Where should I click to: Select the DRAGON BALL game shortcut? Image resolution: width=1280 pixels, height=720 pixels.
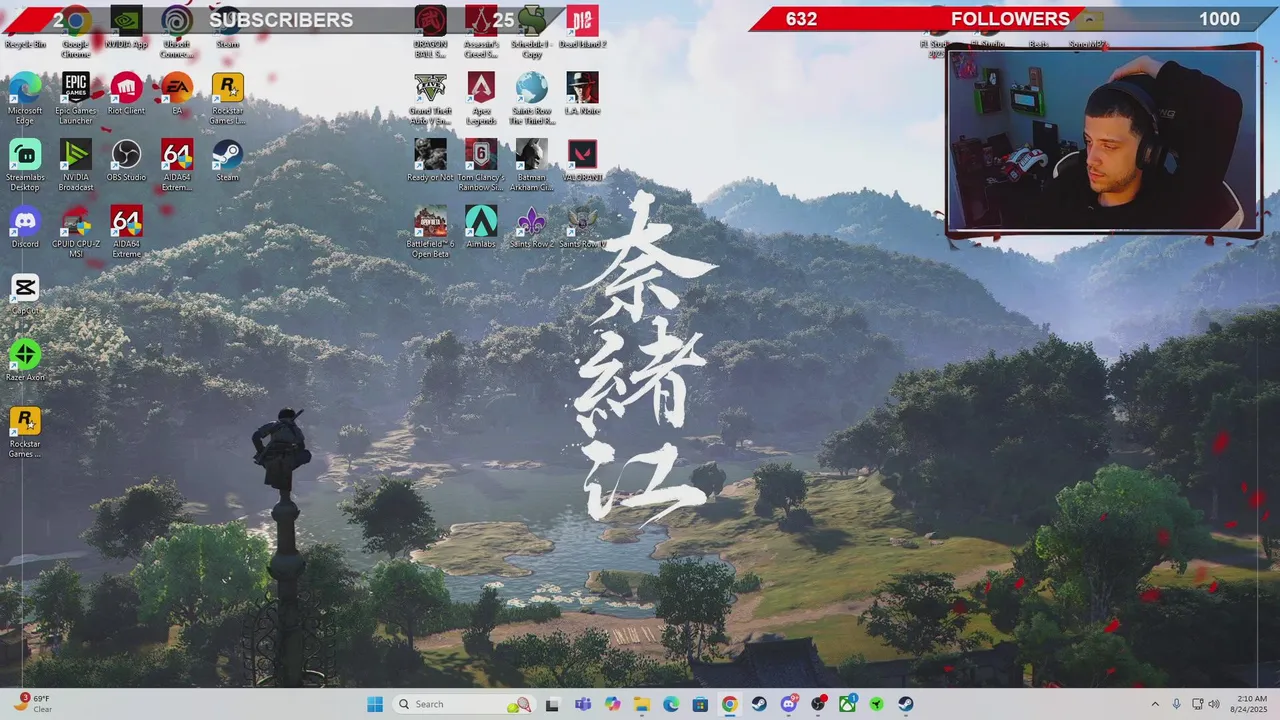430,30
